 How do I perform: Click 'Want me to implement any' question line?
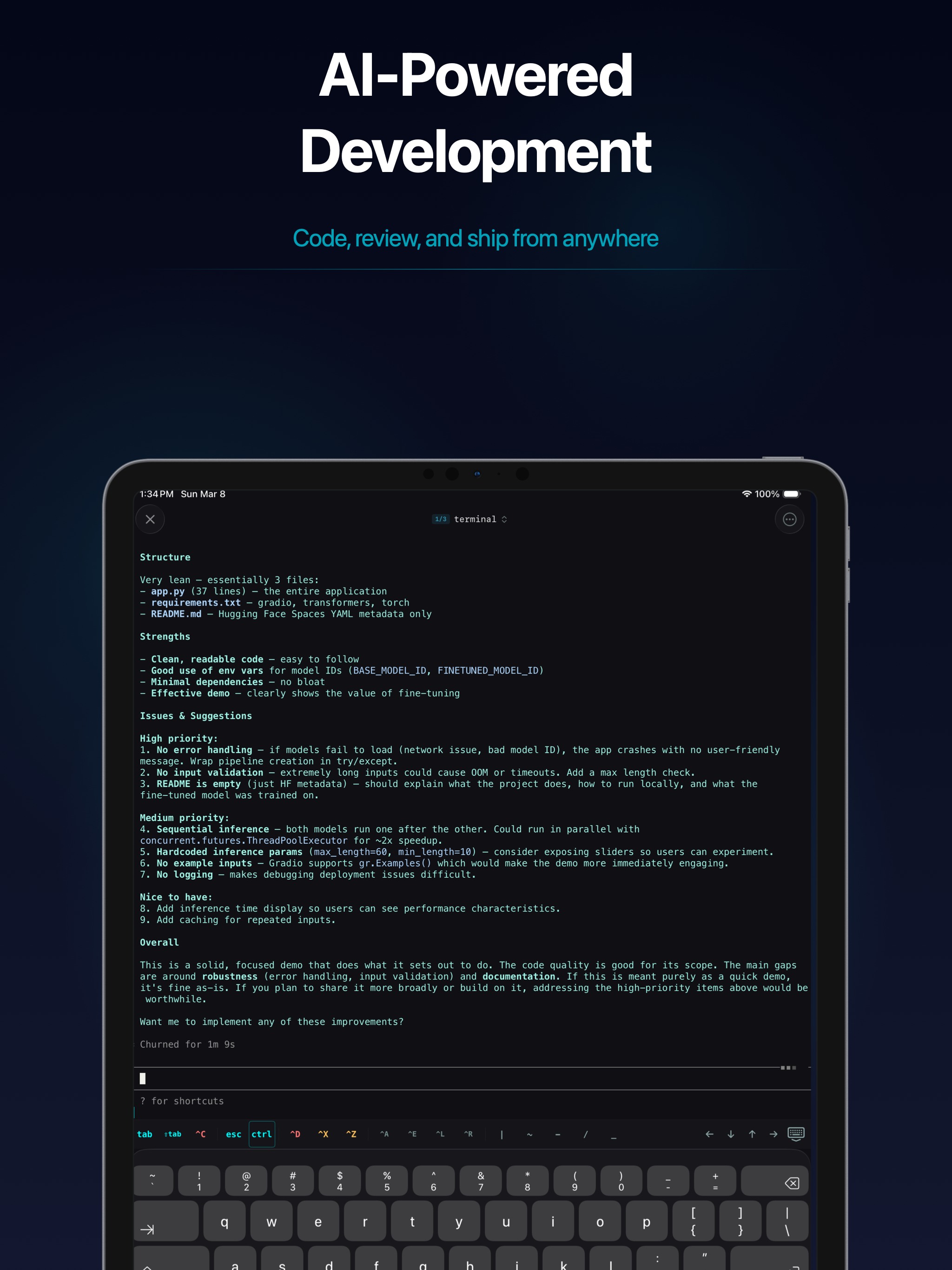click(271, 1021)
